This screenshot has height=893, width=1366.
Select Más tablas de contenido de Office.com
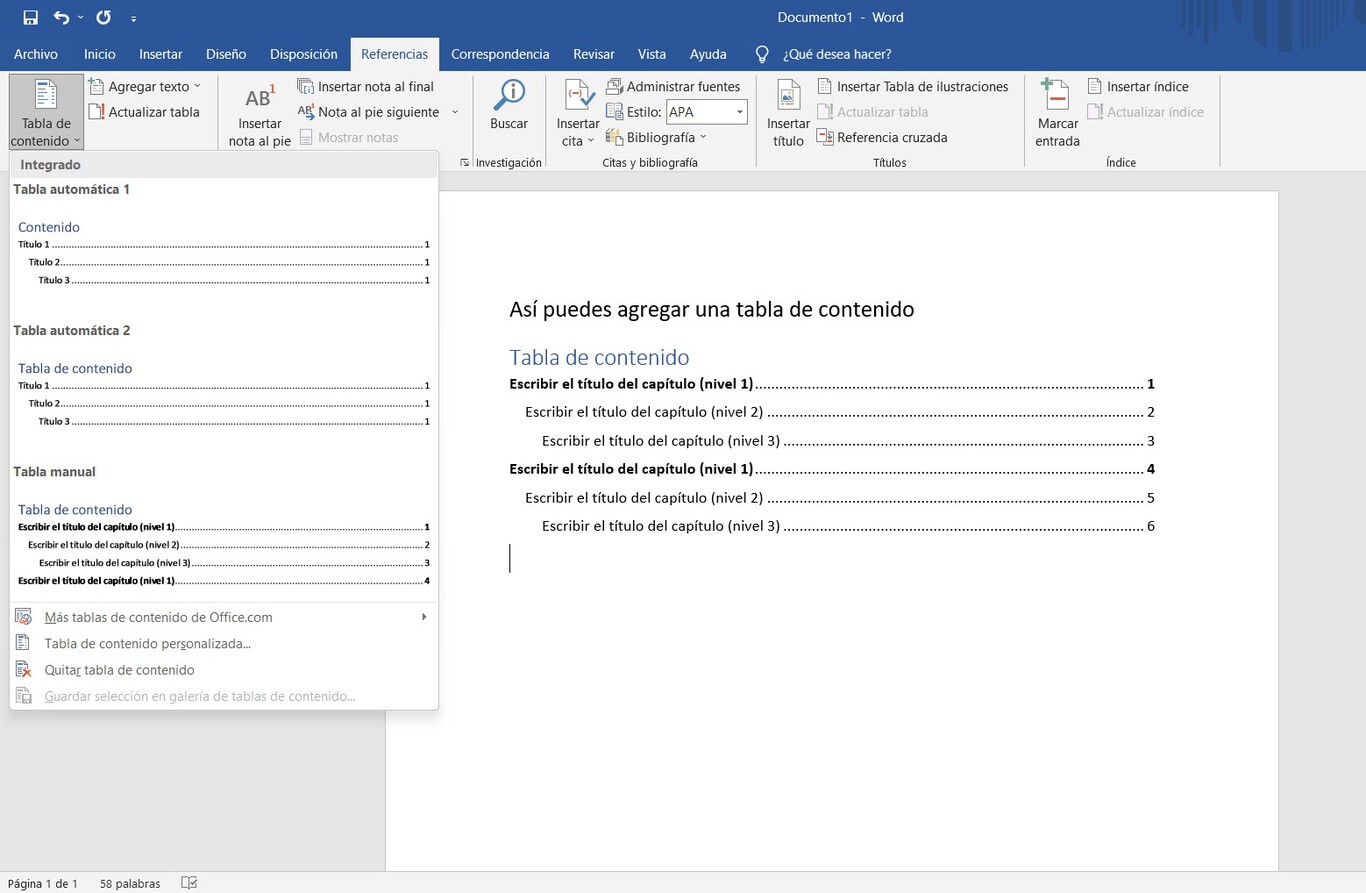tap(159, 617)
